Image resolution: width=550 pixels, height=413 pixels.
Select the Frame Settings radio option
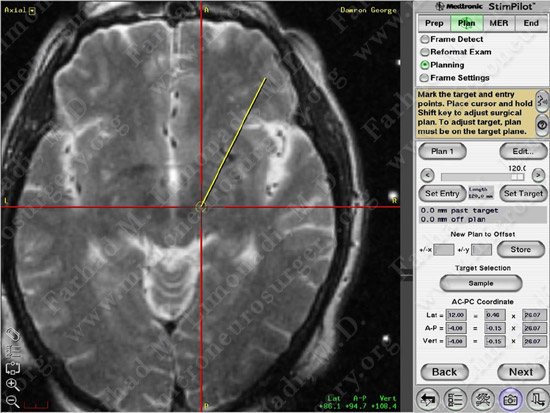(x=425, y=78)
